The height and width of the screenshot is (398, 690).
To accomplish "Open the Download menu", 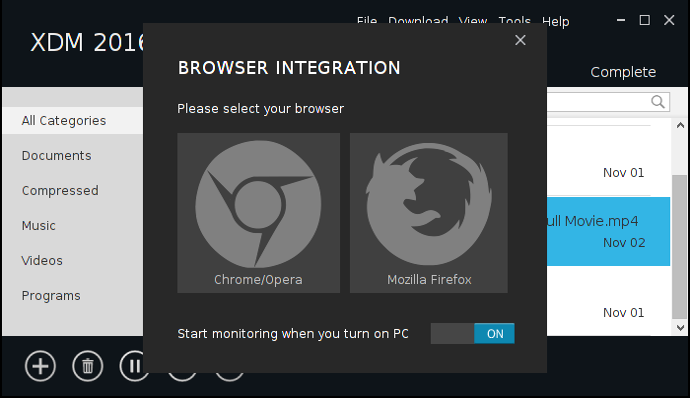I will click(x=418, y=20).
